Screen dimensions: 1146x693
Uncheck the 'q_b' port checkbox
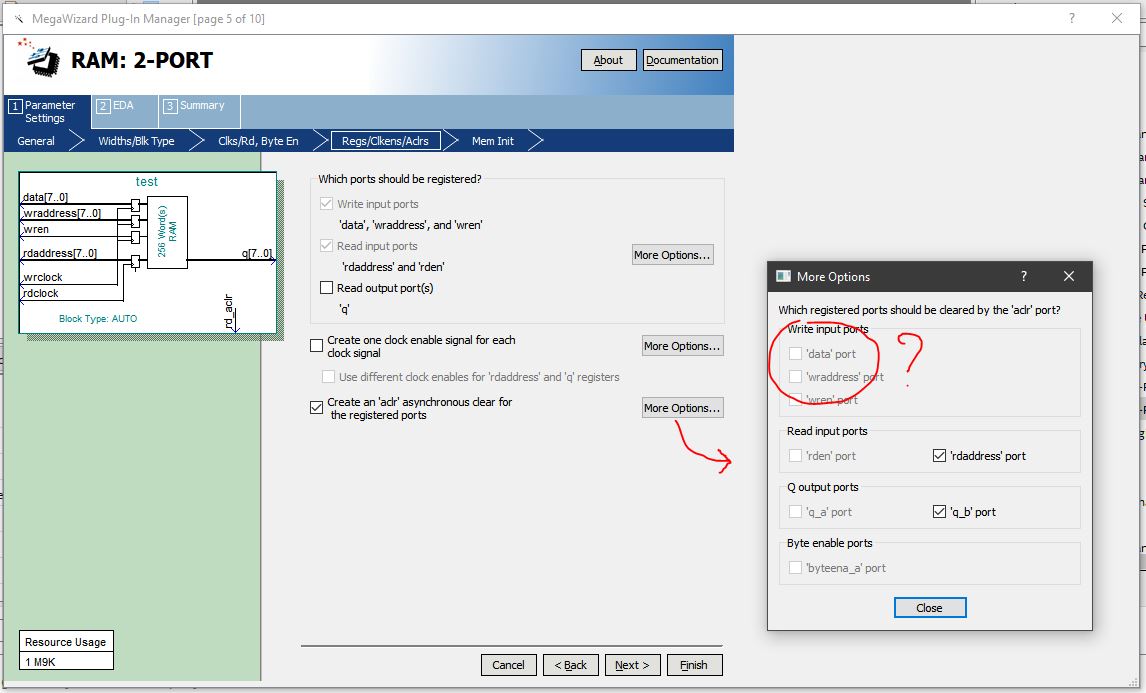[x=940, y=512]
